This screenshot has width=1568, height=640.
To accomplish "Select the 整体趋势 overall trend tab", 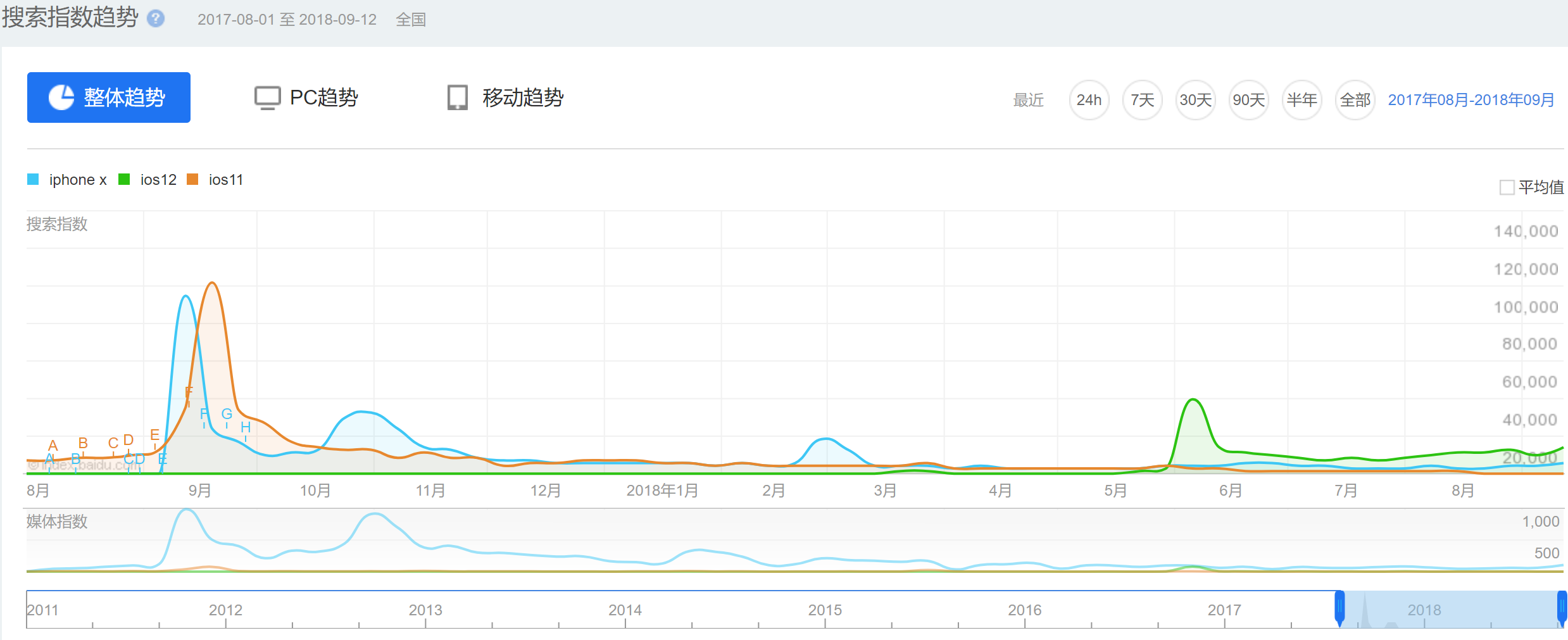I will click(109, 97).
